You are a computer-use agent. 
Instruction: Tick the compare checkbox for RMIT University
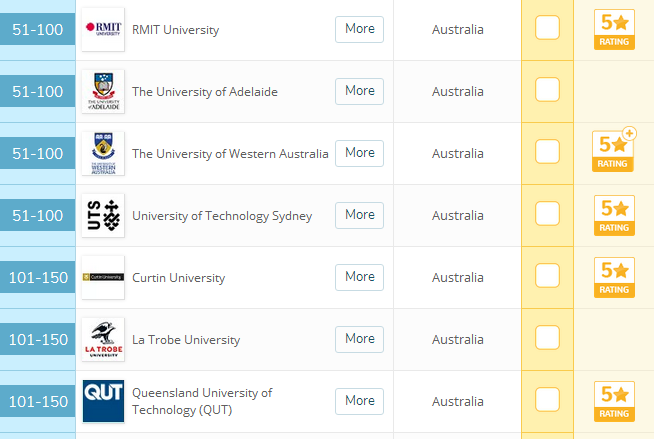point(547,29)
